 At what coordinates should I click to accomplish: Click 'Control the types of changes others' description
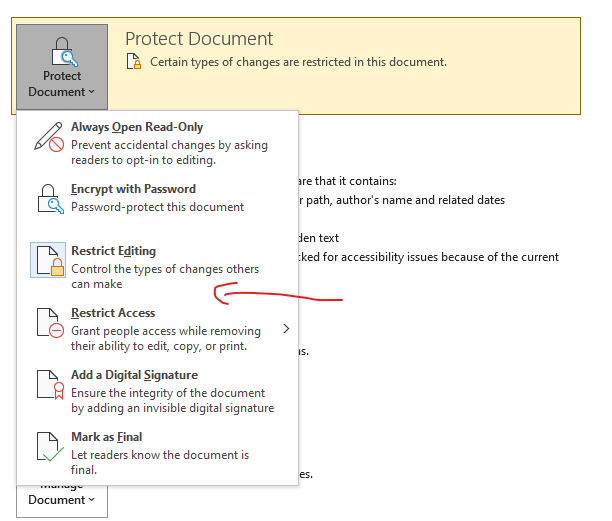tap(165, 269)
